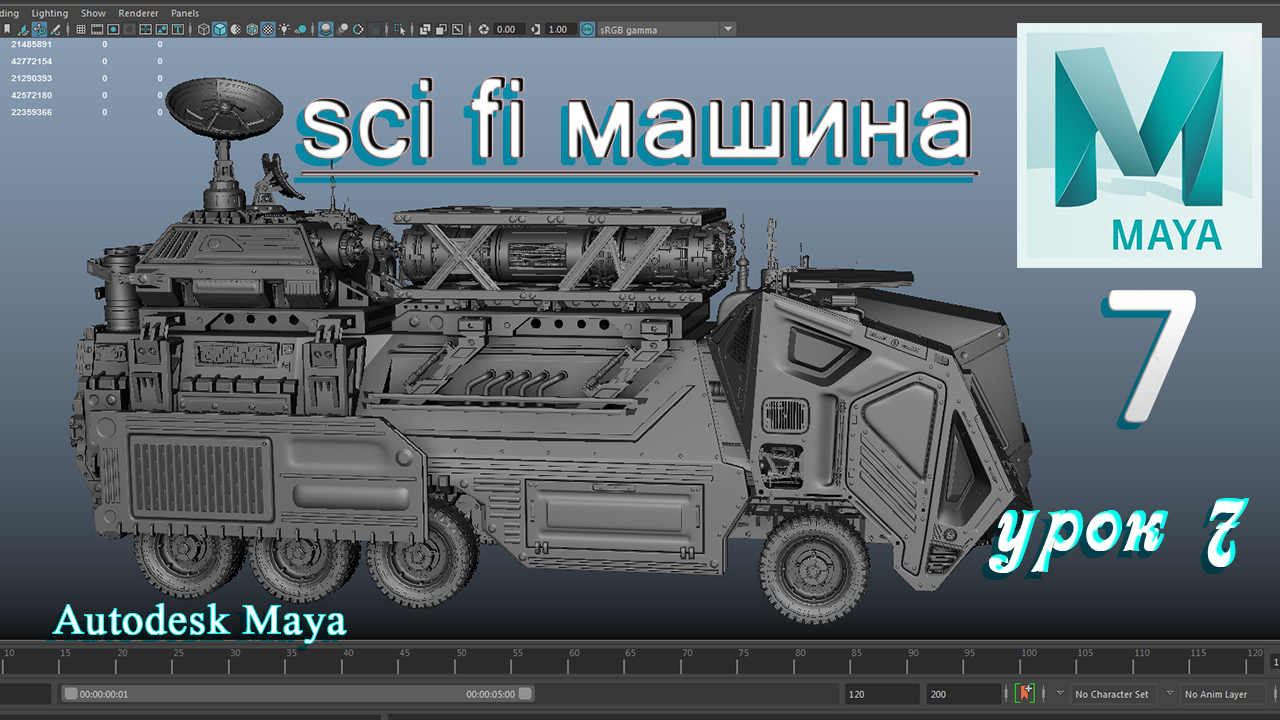Click the arrow before No Character Set
This screenshot has width=1280, height=720.
pyautogui.click(x=1060, y=693)
